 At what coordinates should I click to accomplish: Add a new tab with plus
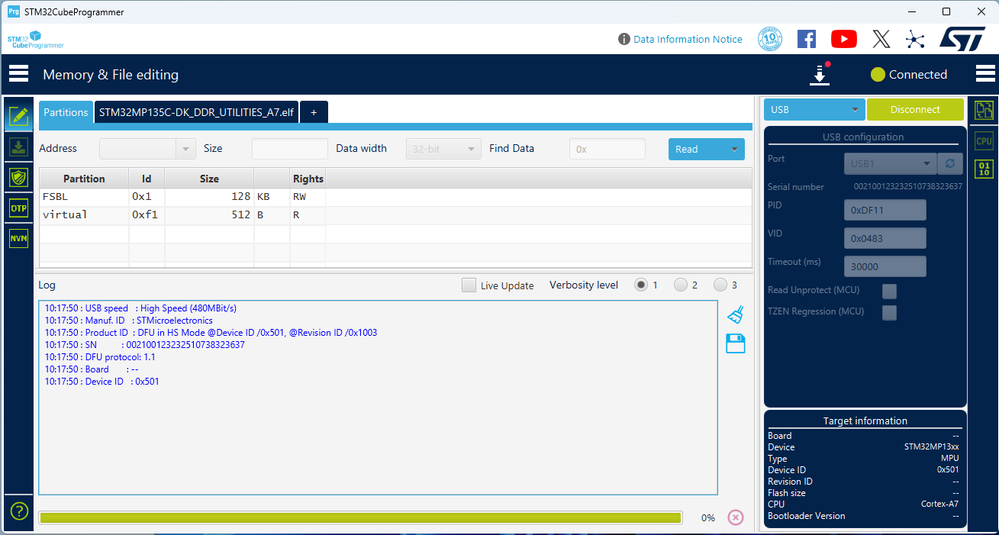[x=313, y=112]
